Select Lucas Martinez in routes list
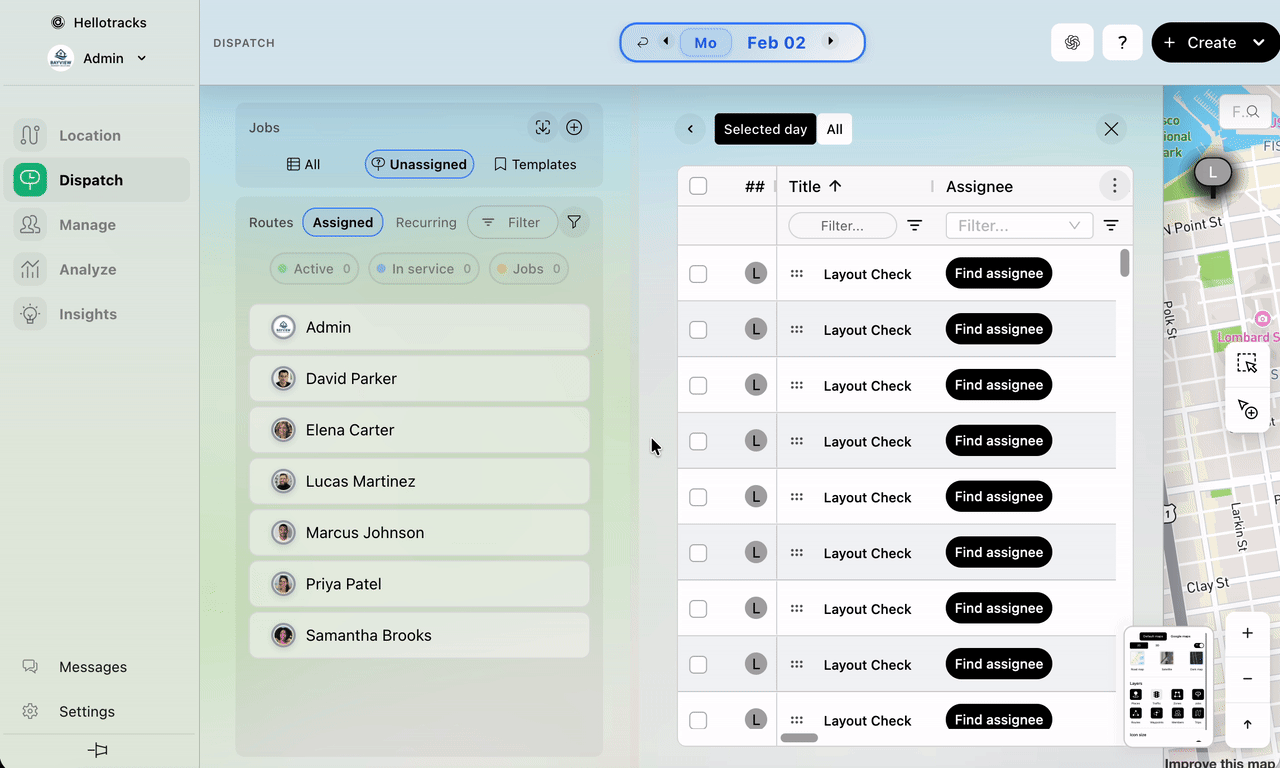 click(x=419, y=481)
